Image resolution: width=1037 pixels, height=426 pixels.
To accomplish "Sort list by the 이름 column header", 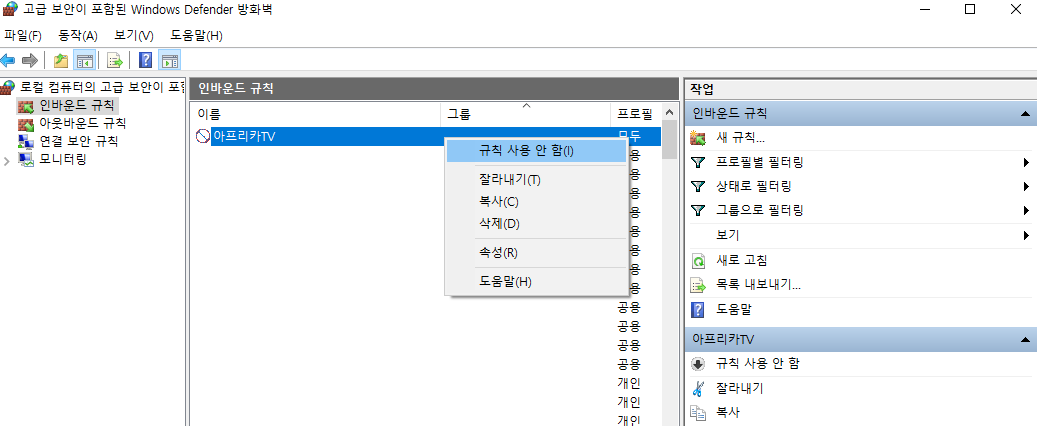I will coord(315,114).
